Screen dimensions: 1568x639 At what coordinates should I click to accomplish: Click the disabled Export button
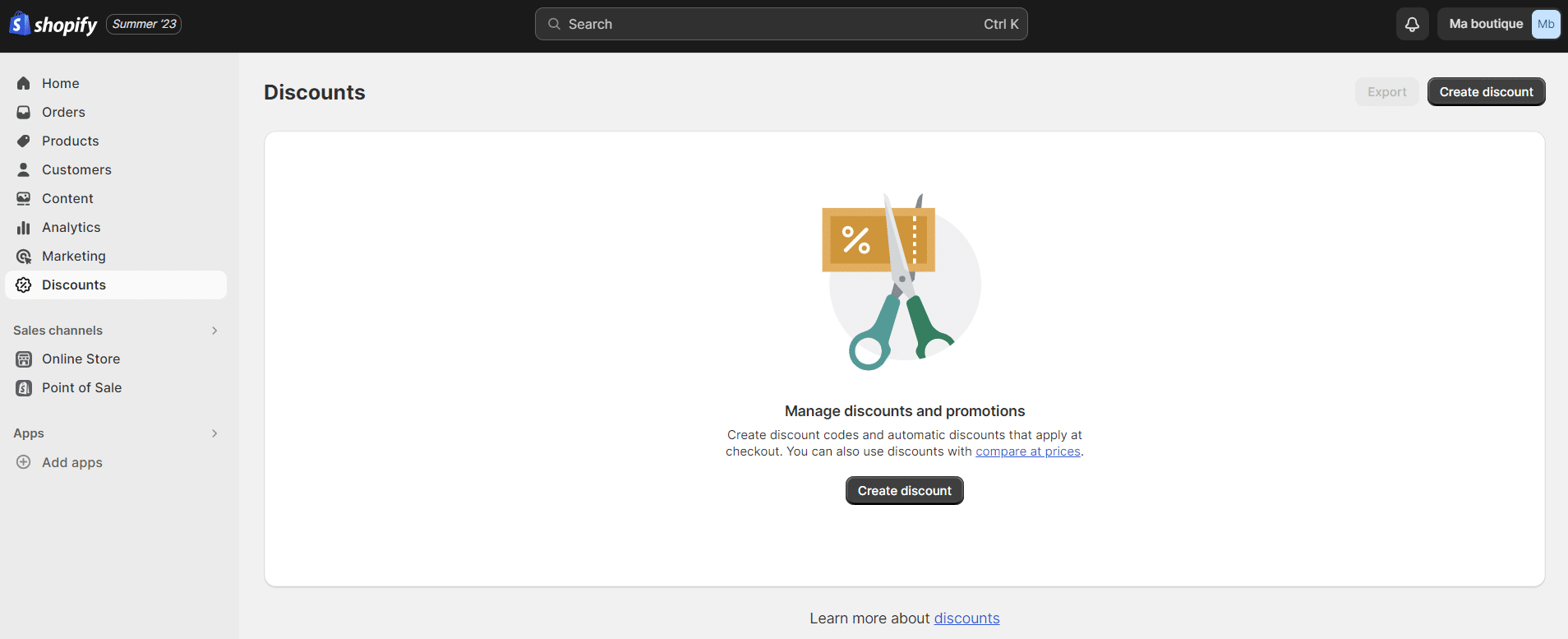click(x=1386, y=92)
